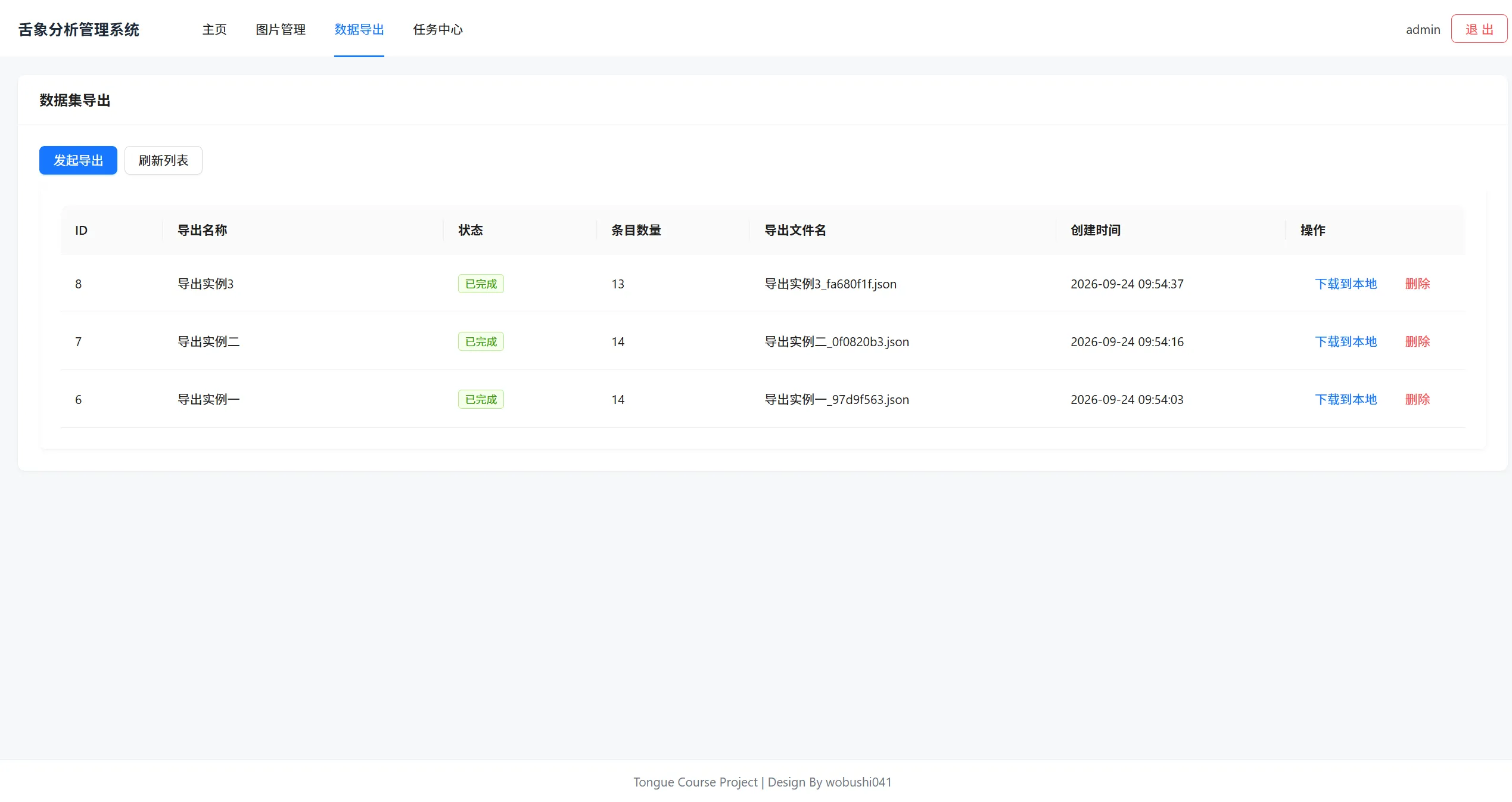Click timestamp 2026-09-24 09:54:37
Screen dimensions: 1512x802
pyautogui.click(x=1127, y=284)
